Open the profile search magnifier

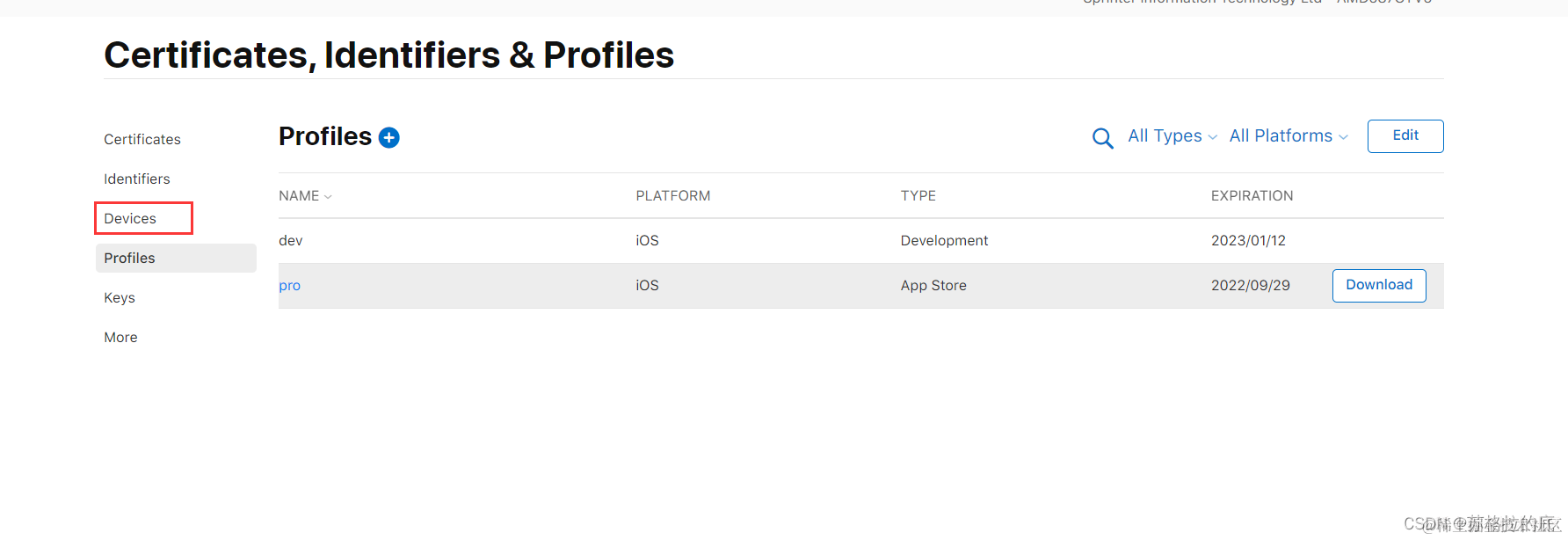(x=1102, y=138)
